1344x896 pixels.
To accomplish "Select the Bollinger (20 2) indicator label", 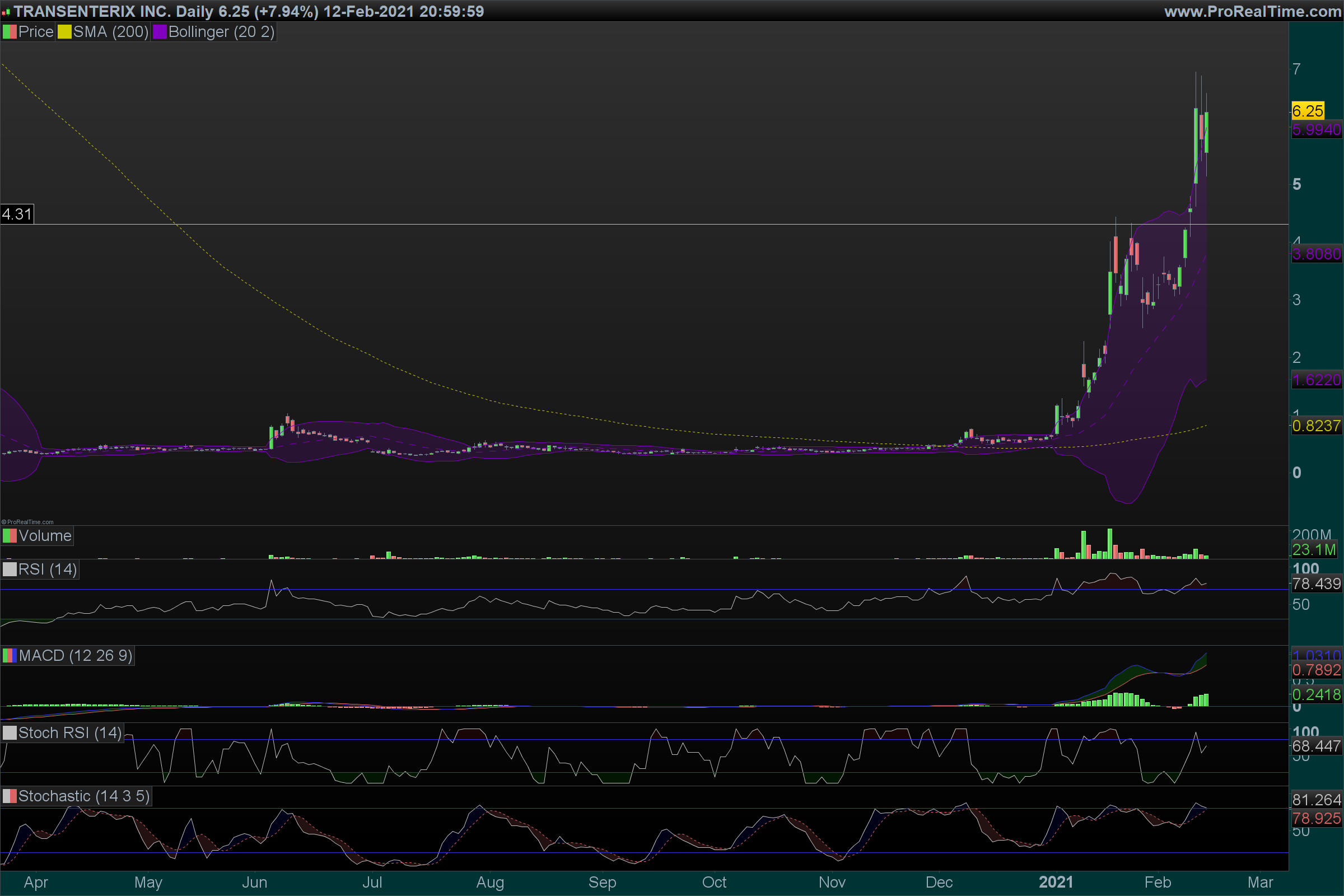I will coord(221,32).
